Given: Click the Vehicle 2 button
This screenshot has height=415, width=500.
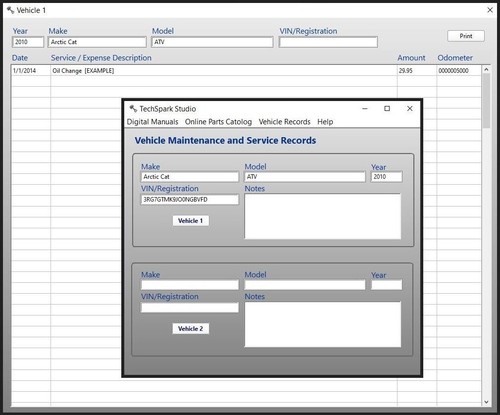Looking at the screenshot, I should [191, 329].
